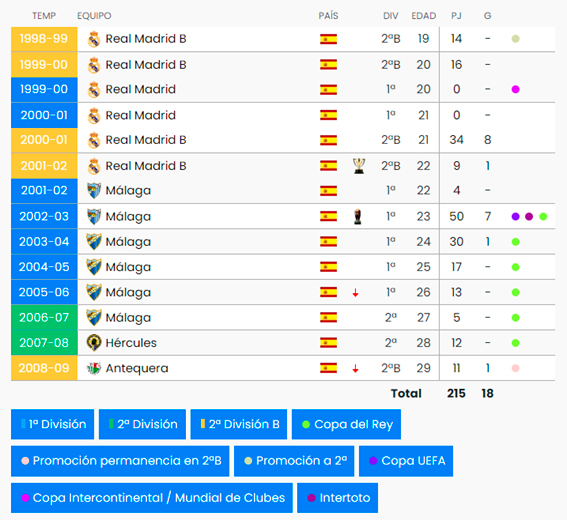The height and width of the screenshot is (520, 567).
Task: Click the Promoción a 2ª legend button
Action: click(x=294, y=461)
